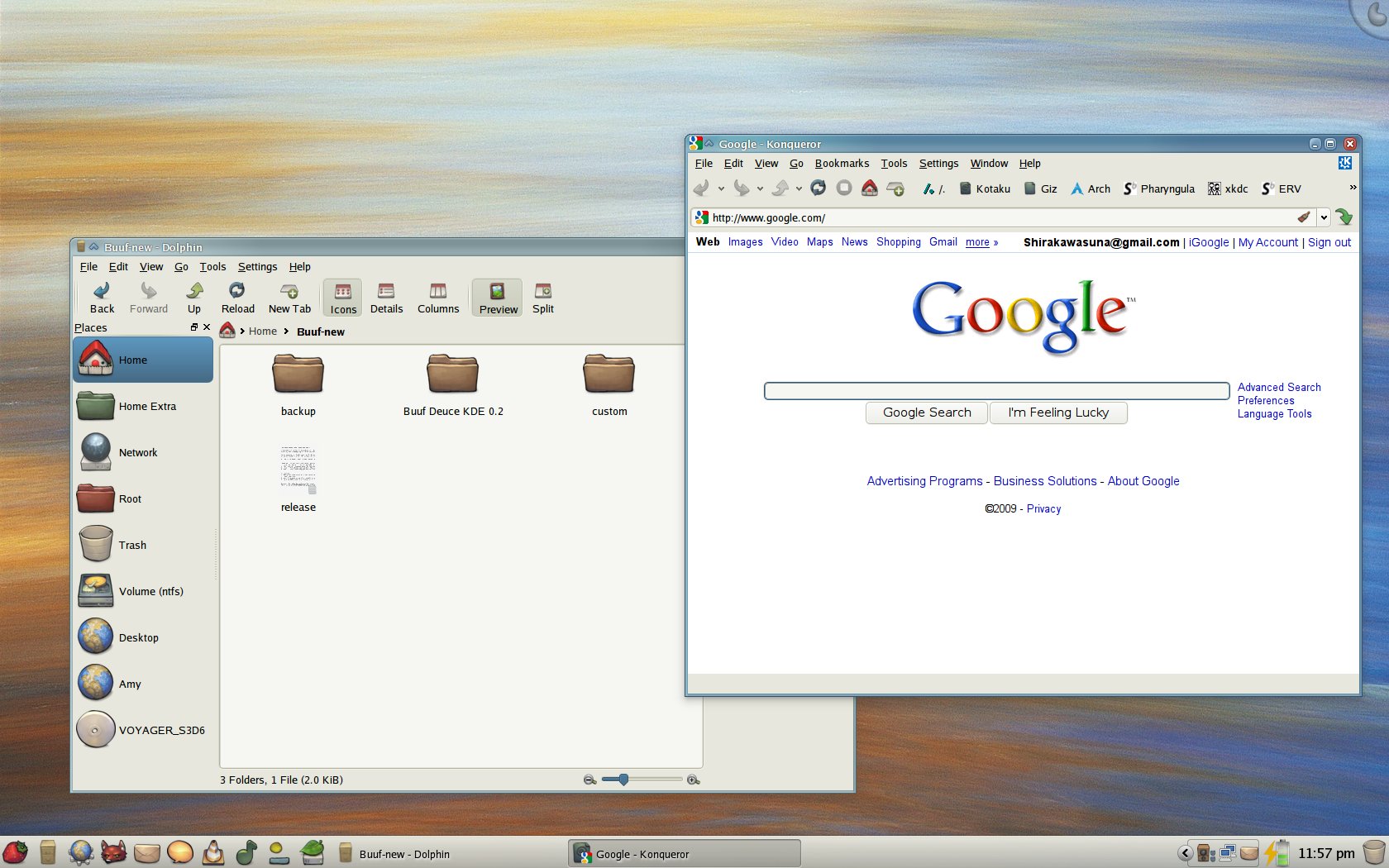Focus the Google search text field
This screenshot has width=1389, height=868.
(997, 391)
